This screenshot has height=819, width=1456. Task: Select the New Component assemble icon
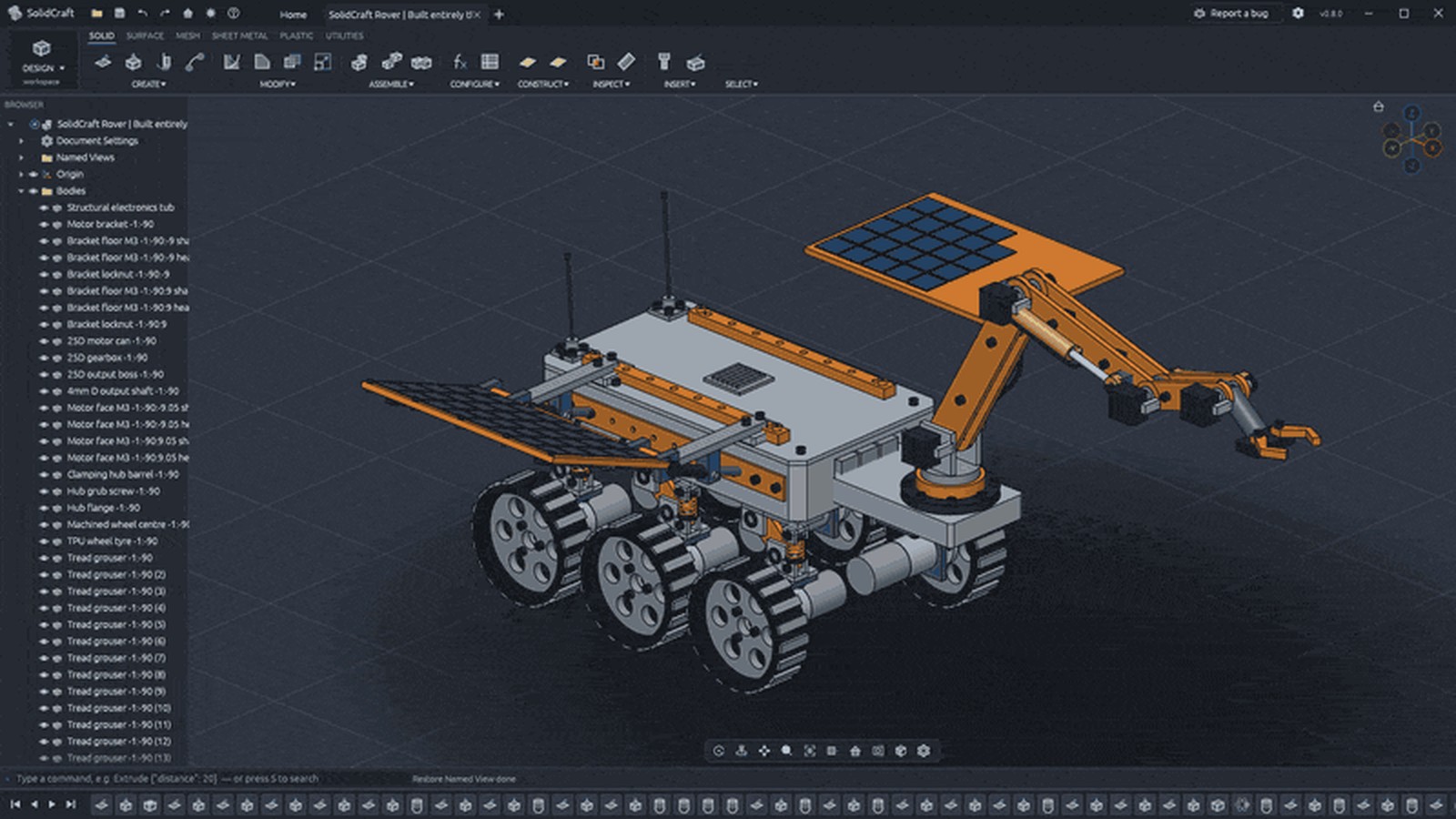[x=359, y=62]
